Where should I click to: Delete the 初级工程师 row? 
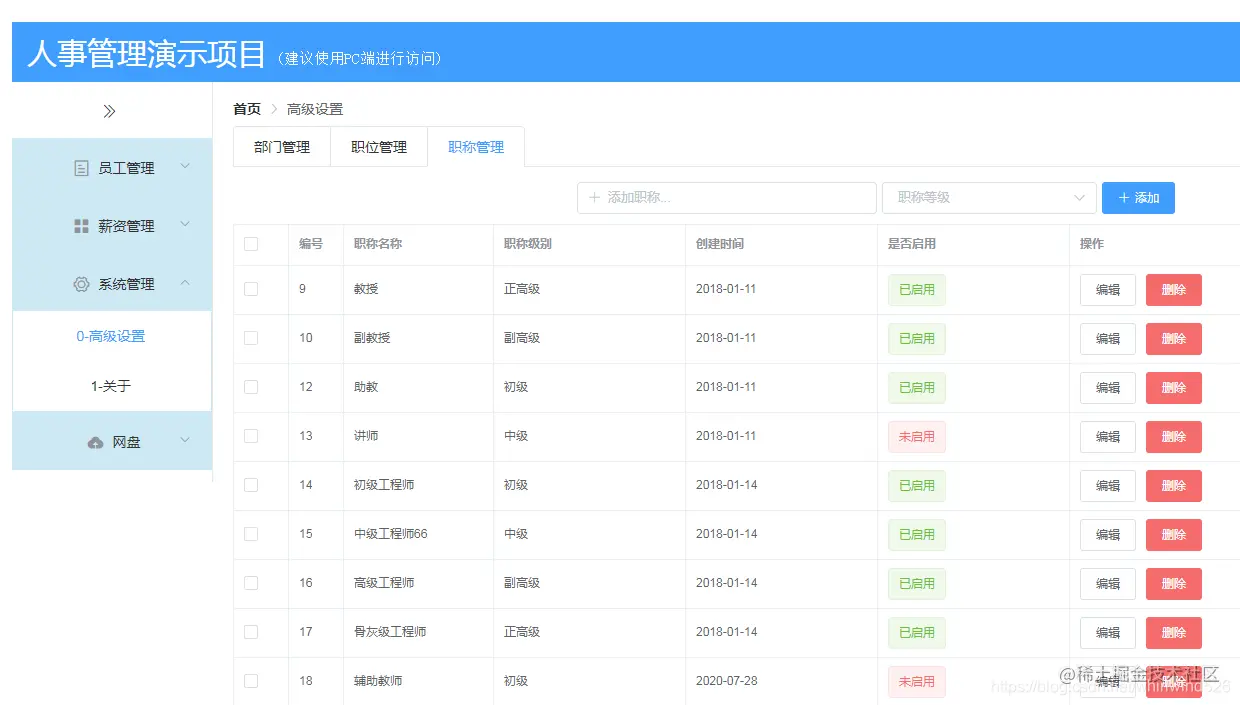1174,486
